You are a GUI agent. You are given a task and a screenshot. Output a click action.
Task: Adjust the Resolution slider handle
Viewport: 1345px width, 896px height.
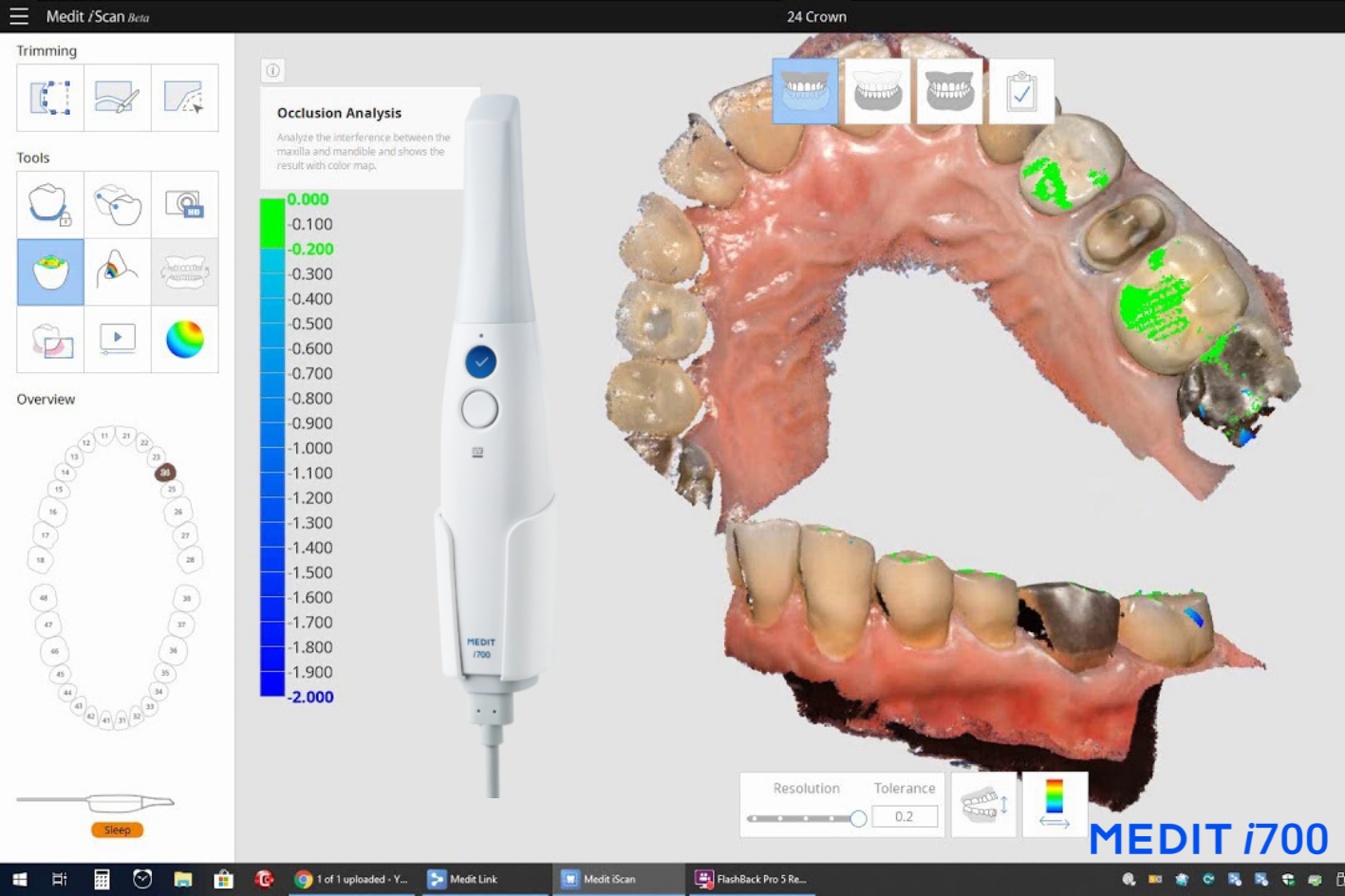coord(858,818)
